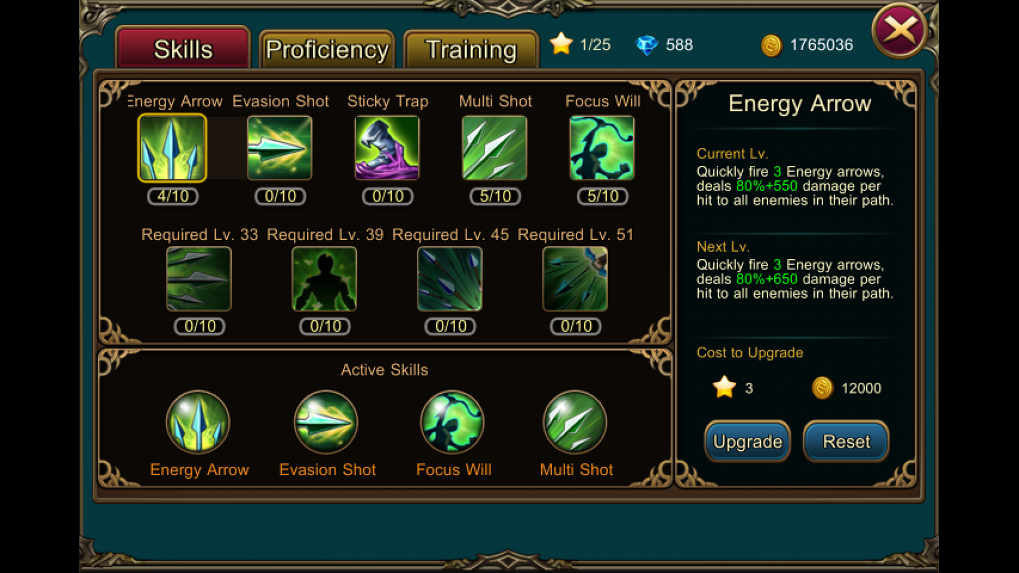
Task: Open the Training tab
Action: click(471, 49)
